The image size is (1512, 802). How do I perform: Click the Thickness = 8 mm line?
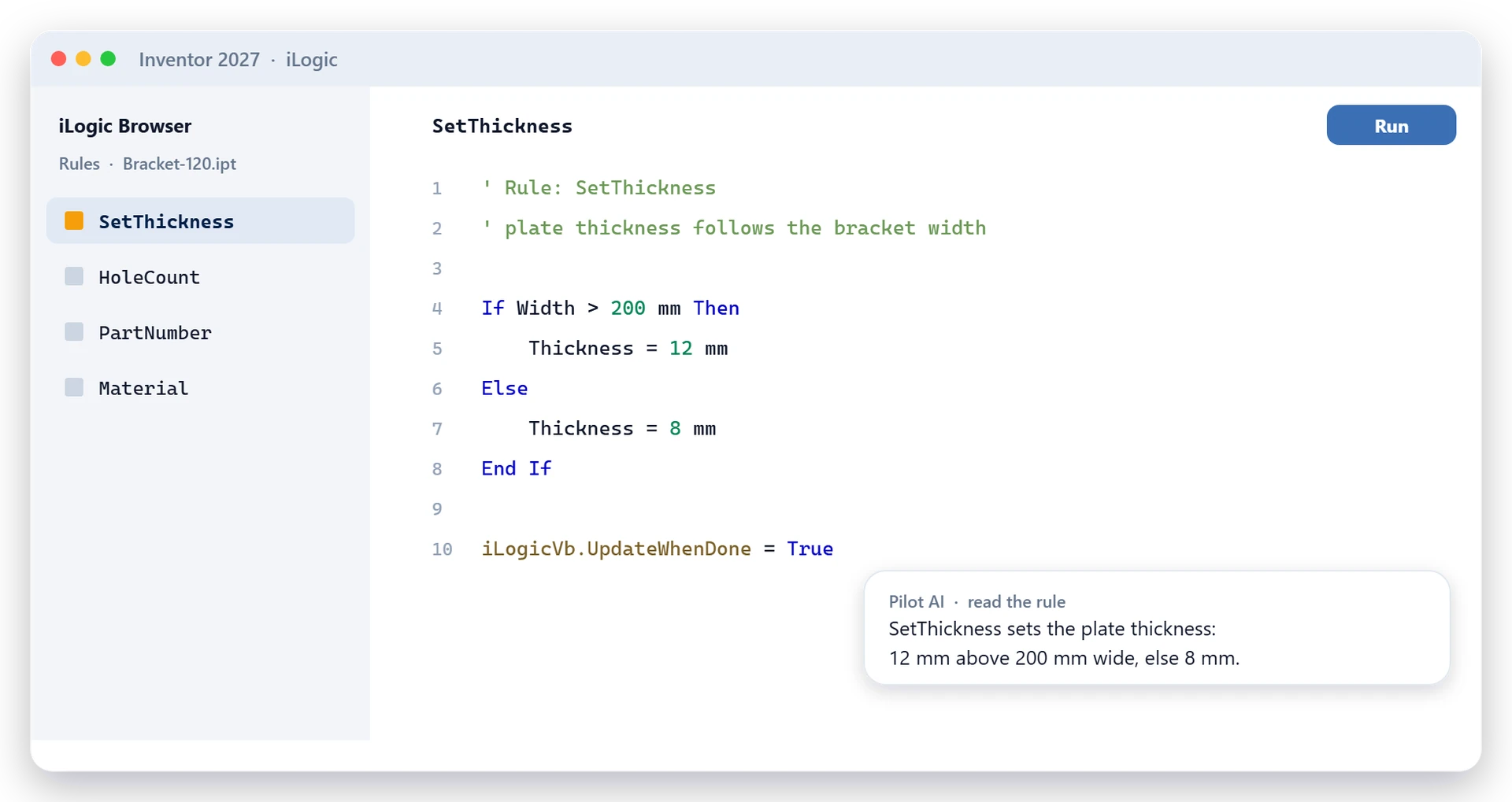[622, 428]
